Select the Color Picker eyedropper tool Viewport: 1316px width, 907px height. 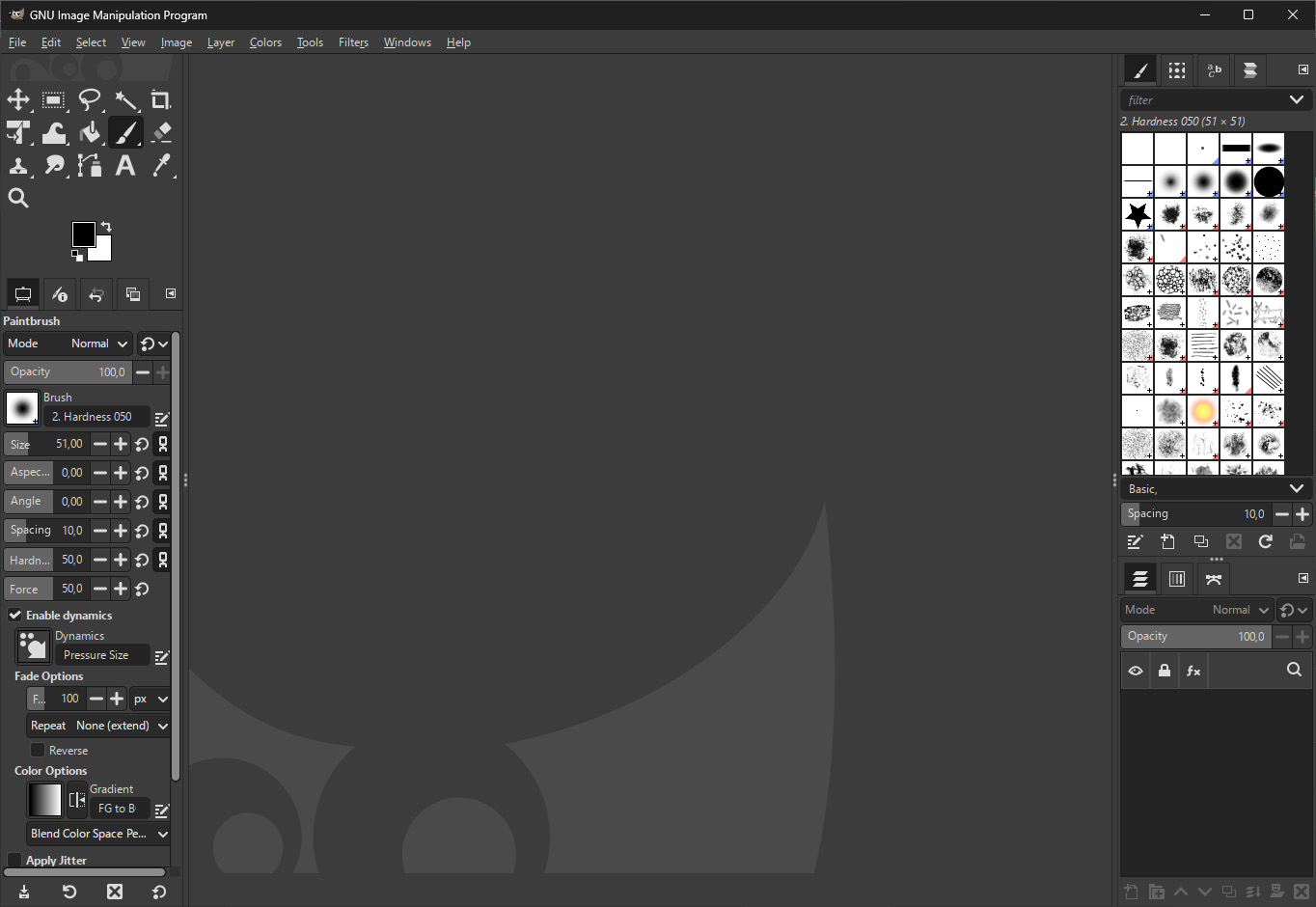click(x=161, y=166)
